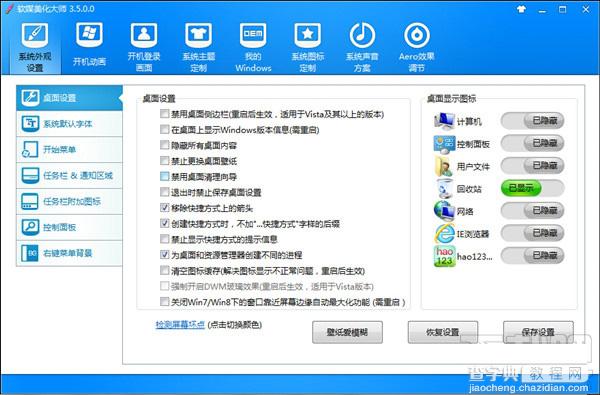Viewport: 600px width, 395px height.
Task: Click the 控制面板 icon image
Action: click(x=444, y=144)
